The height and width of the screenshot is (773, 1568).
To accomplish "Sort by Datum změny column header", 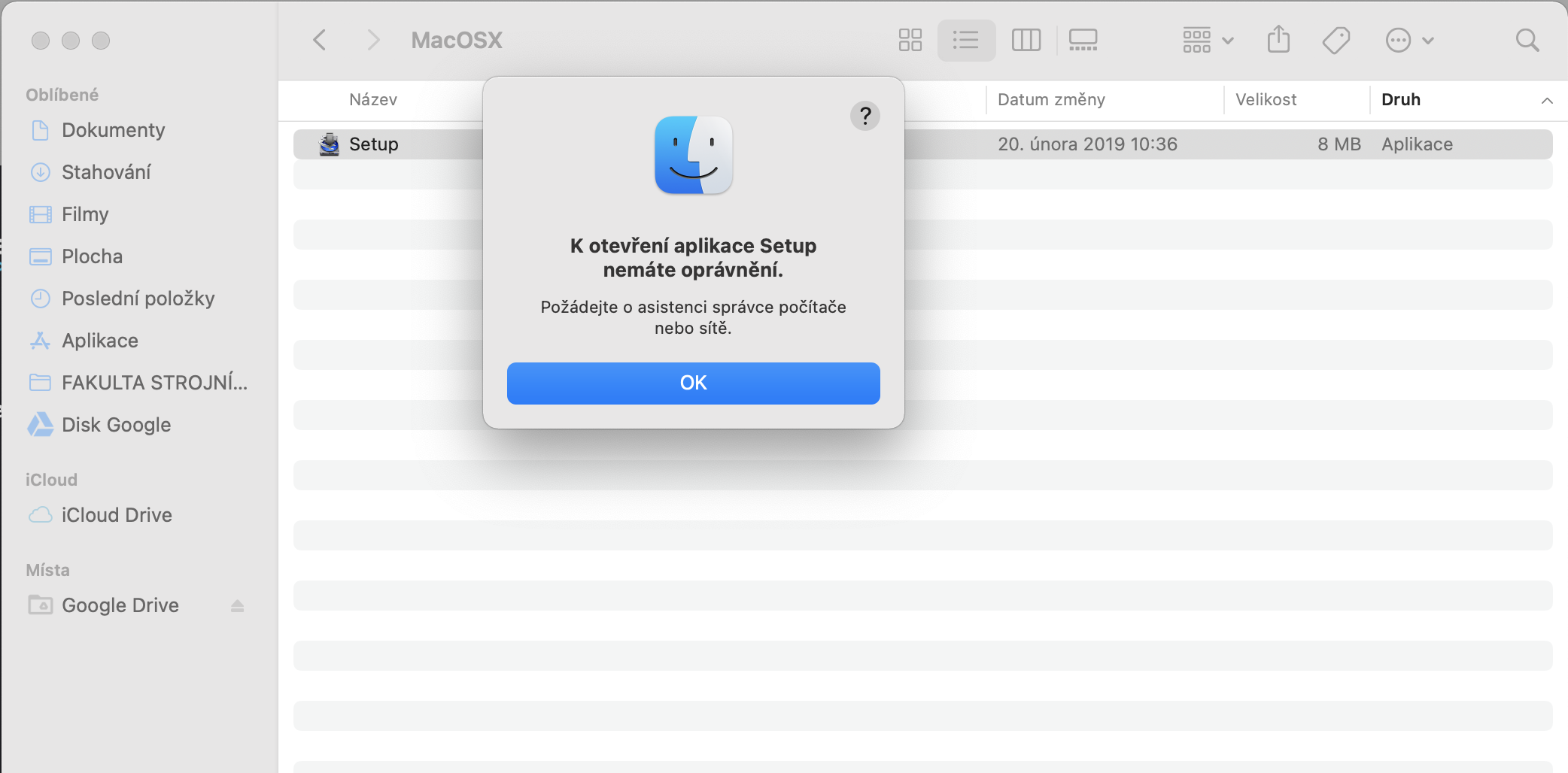I will [x=1051, y=100].
